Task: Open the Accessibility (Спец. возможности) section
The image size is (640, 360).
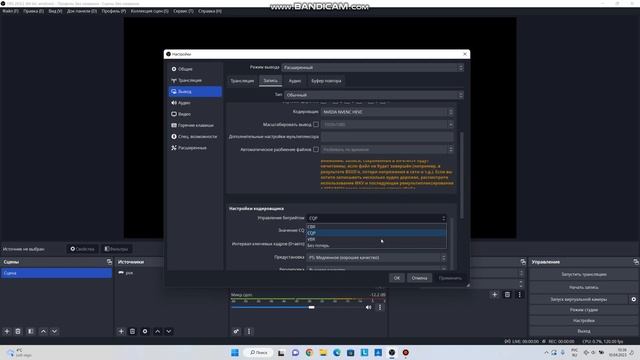Action: (195, 136)
